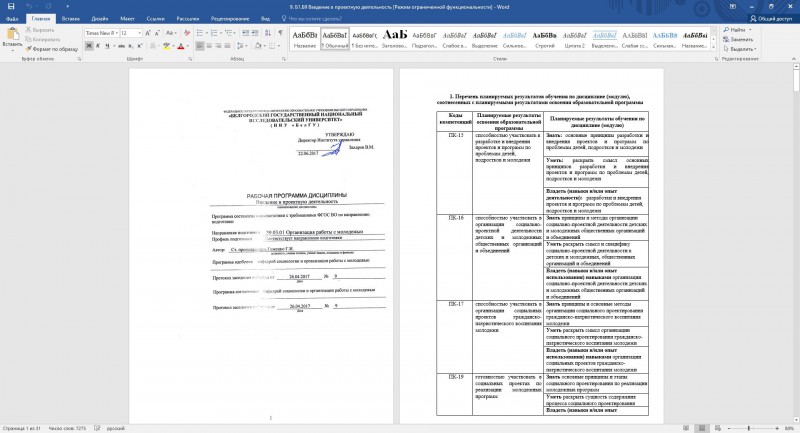
Task: Switch to the Вставка tab
Action: 70,19
